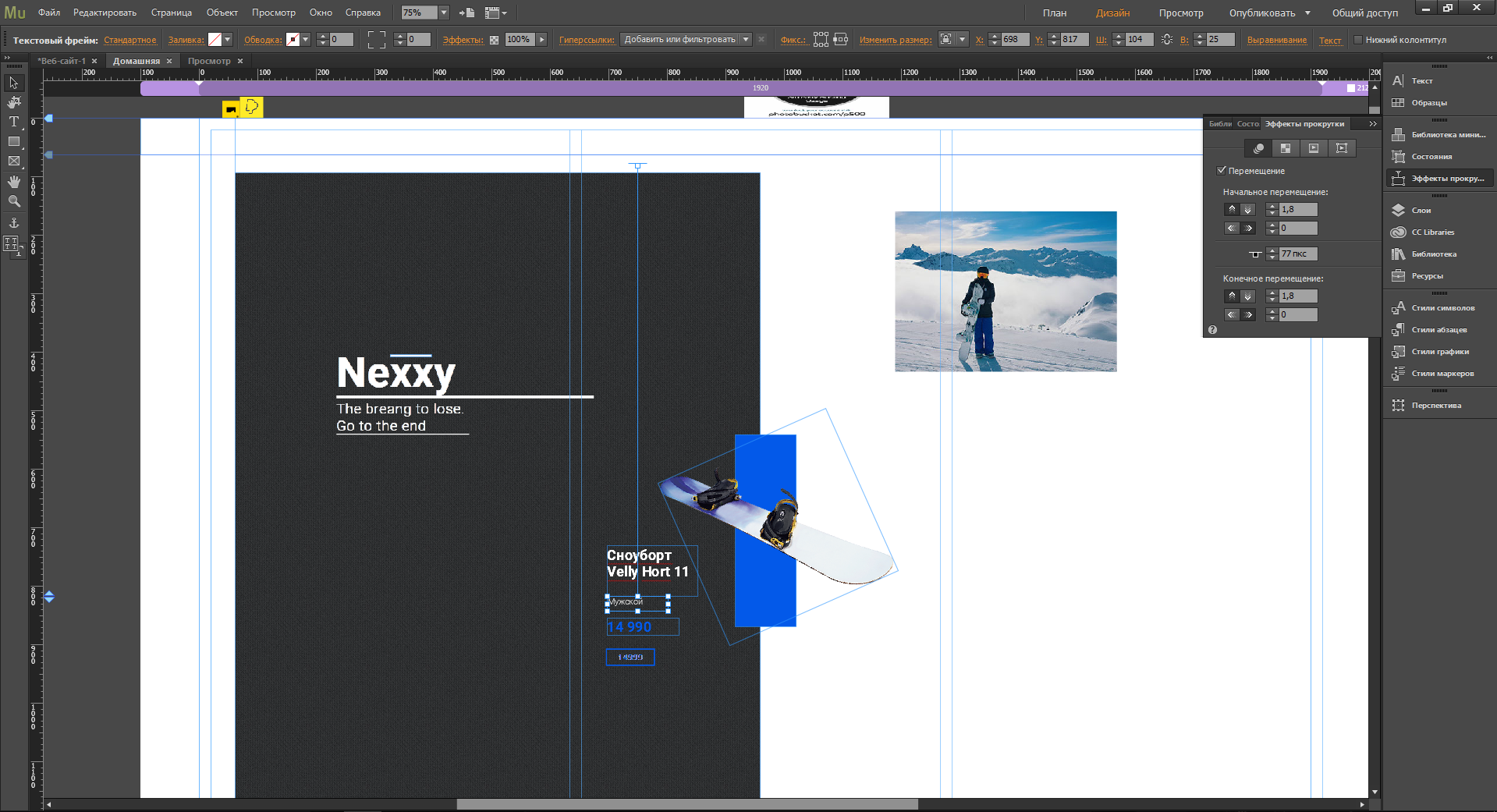
Task: Collapse the scroll effects panel with double chevron
Action: [x=1372, y=123]
